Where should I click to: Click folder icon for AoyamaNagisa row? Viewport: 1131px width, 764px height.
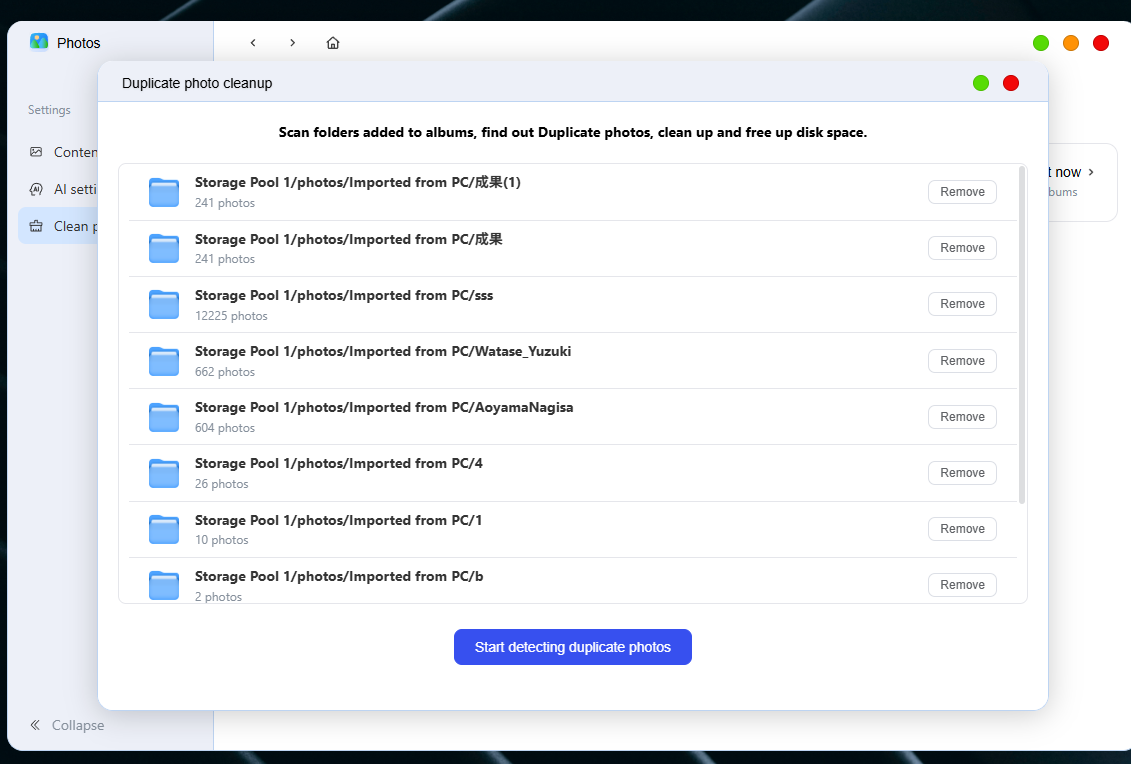(164, 417)
